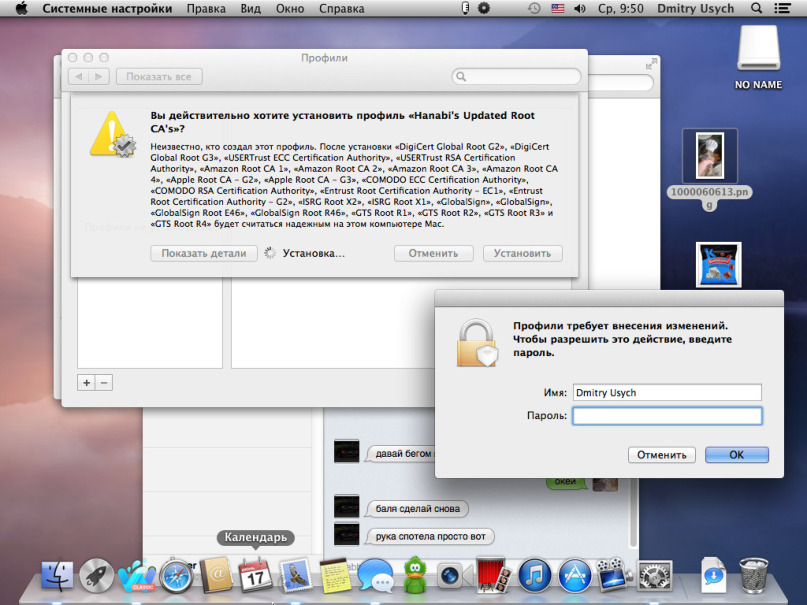
Task: Open Системные настройки menu
Action: pyautogui.click(x=107, y=9)
